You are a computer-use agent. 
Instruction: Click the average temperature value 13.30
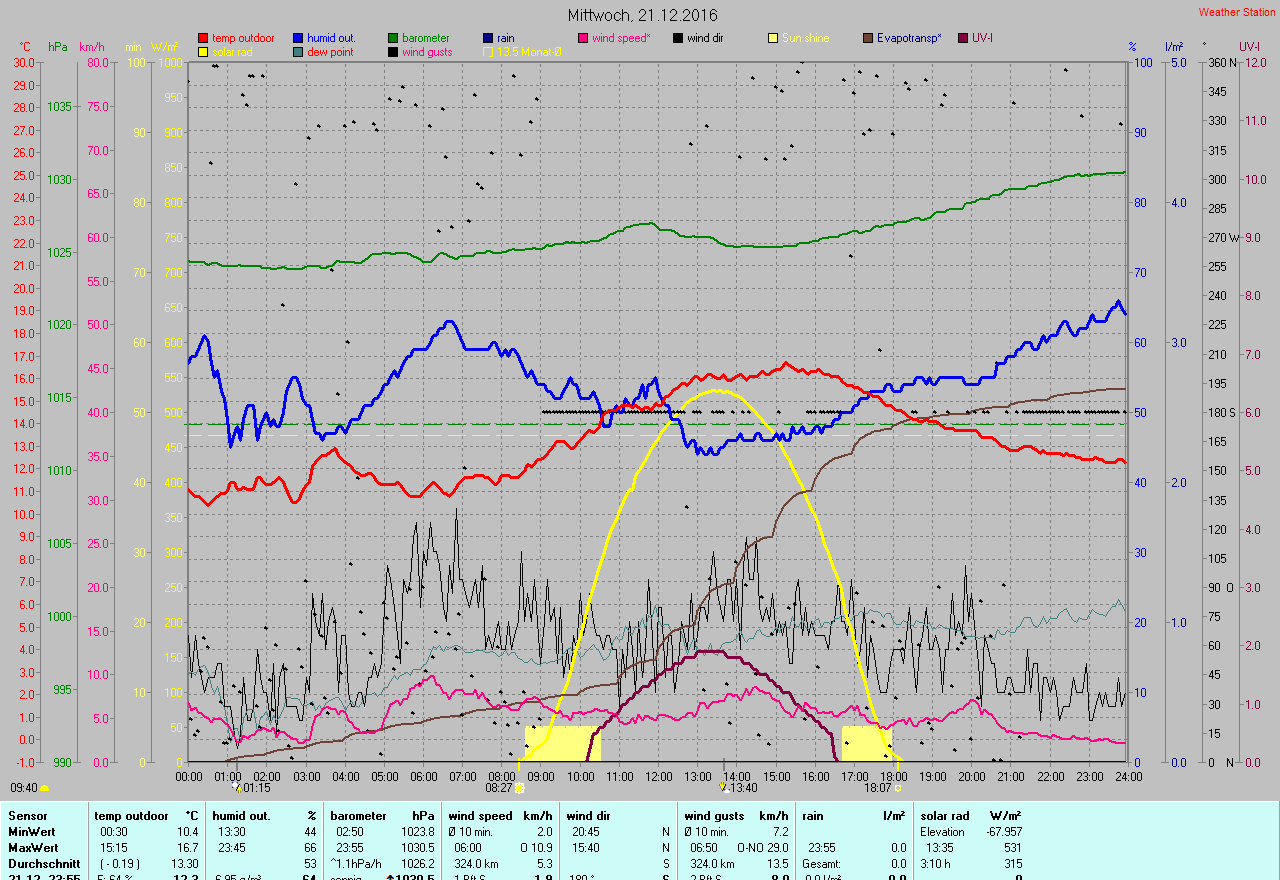[184, 864]
